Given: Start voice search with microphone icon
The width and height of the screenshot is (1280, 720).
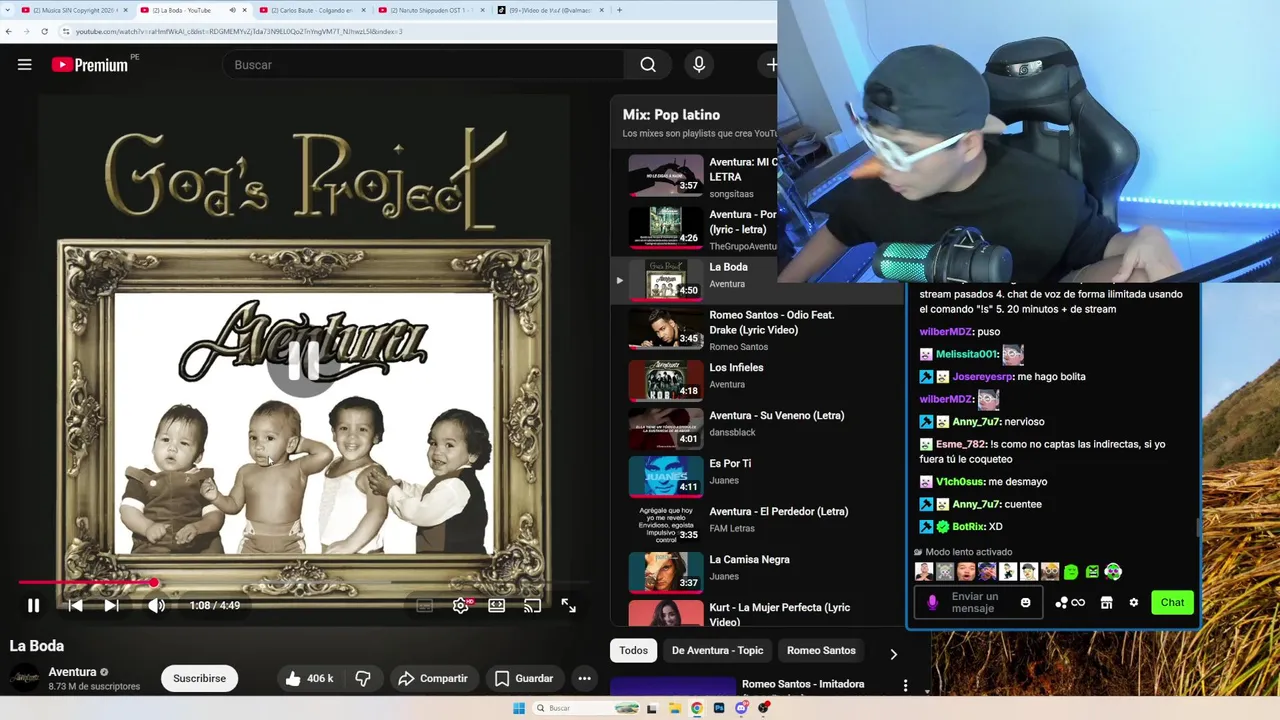Looking at the screenshot, I should 699,65.
